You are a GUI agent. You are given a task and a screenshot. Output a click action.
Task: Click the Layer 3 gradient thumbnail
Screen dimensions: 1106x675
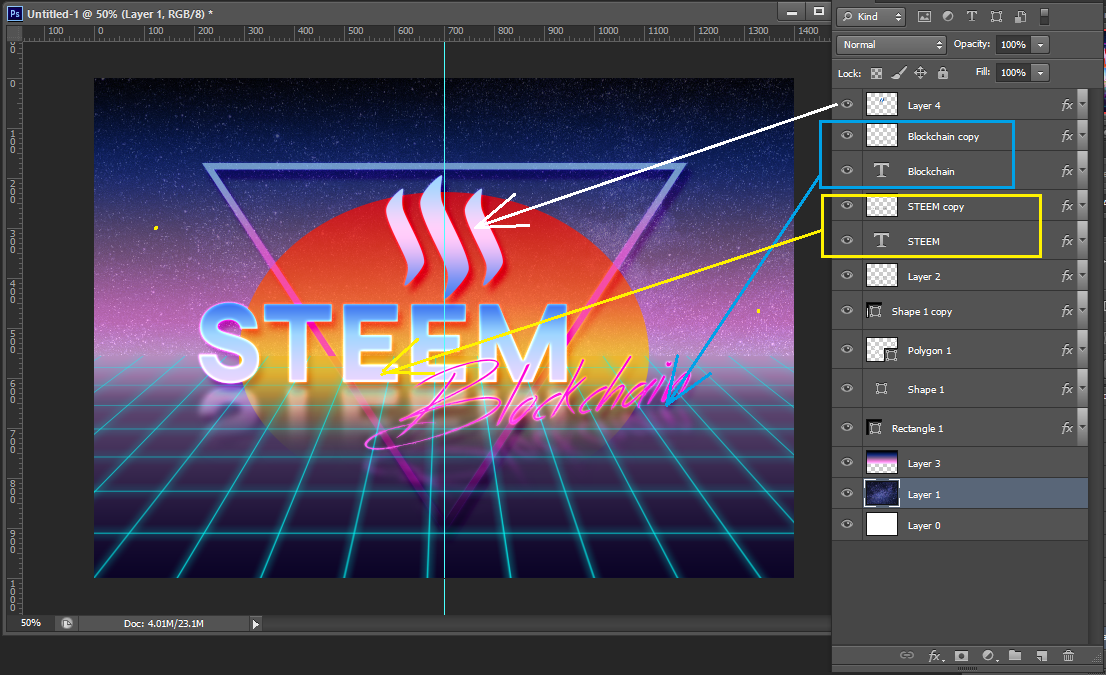tap(881, 463)
